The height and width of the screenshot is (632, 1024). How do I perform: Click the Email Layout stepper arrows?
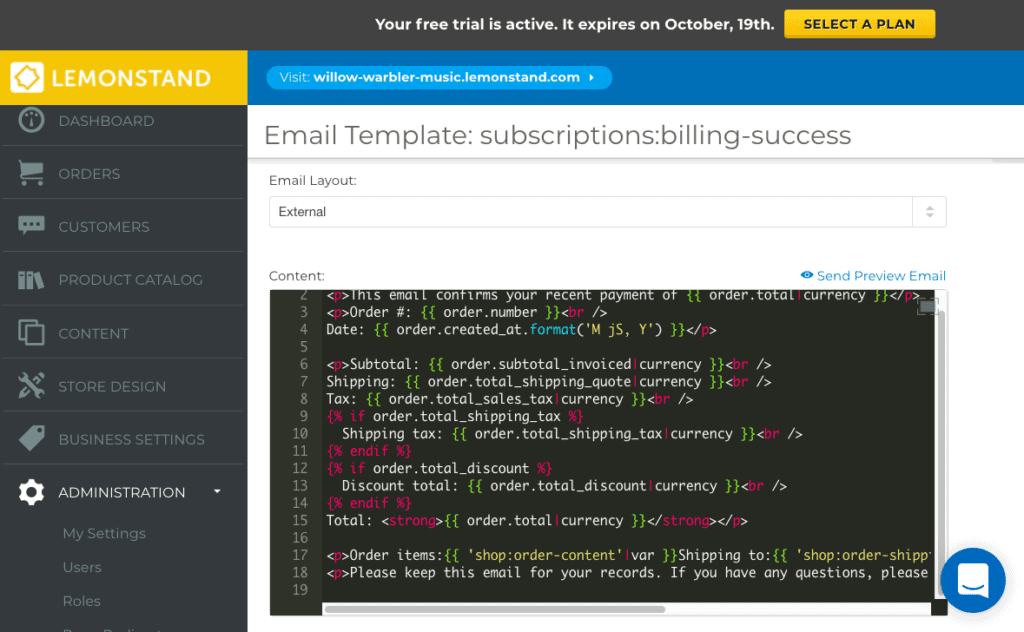point(929,212)
